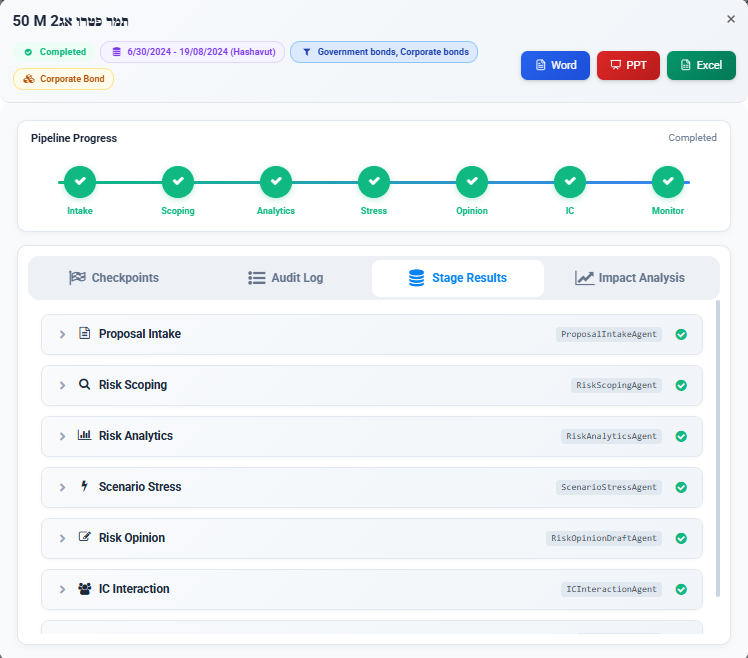Select the Scoping pipeline step circle

point(178,182)
